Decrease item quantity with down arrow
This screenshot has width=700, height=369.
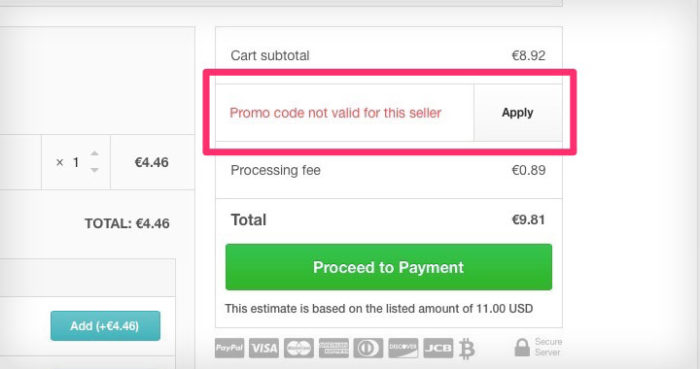[x=94, y=170]
